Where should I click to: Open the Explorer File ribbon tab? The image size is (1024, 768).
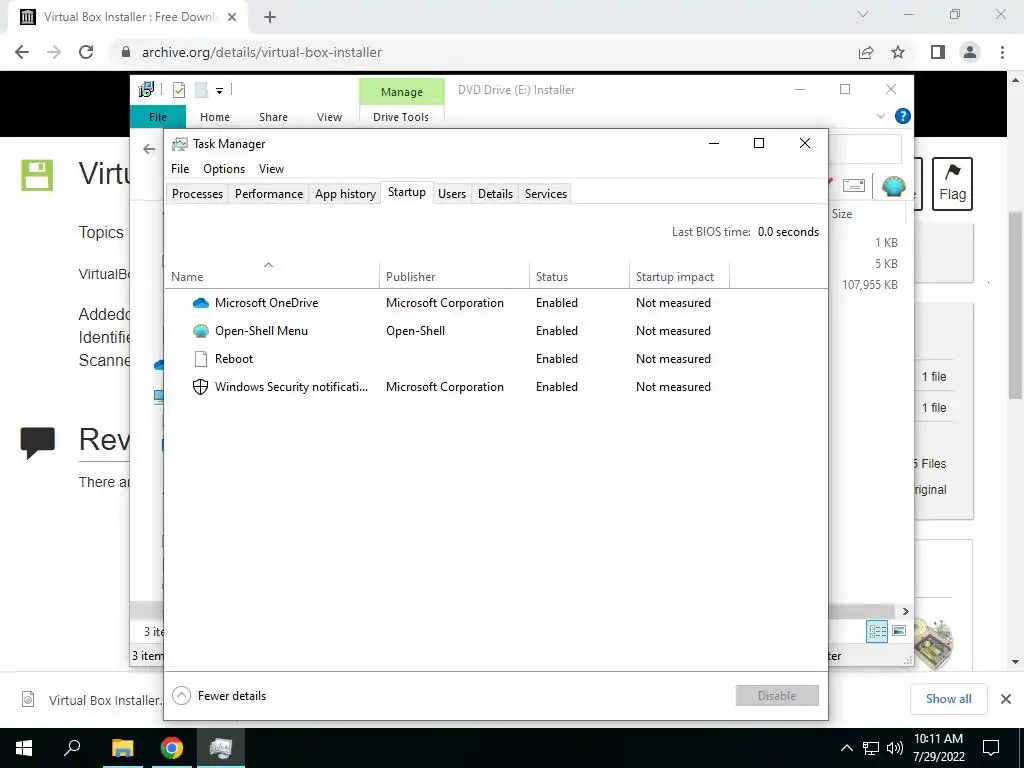point(158,117)
